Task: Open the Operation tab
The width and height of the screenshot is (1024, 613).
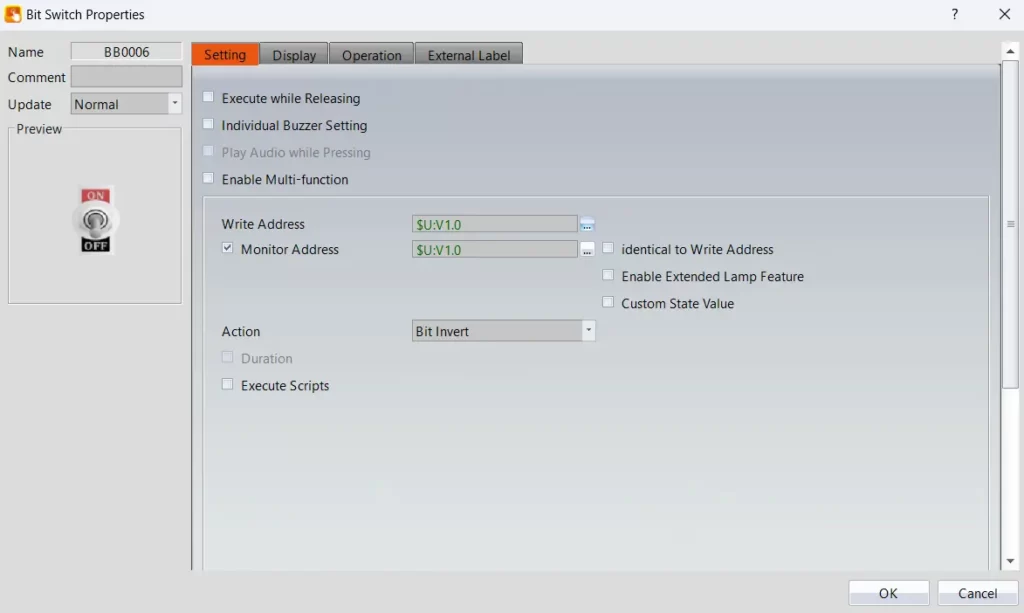Action: coord(371,55)
